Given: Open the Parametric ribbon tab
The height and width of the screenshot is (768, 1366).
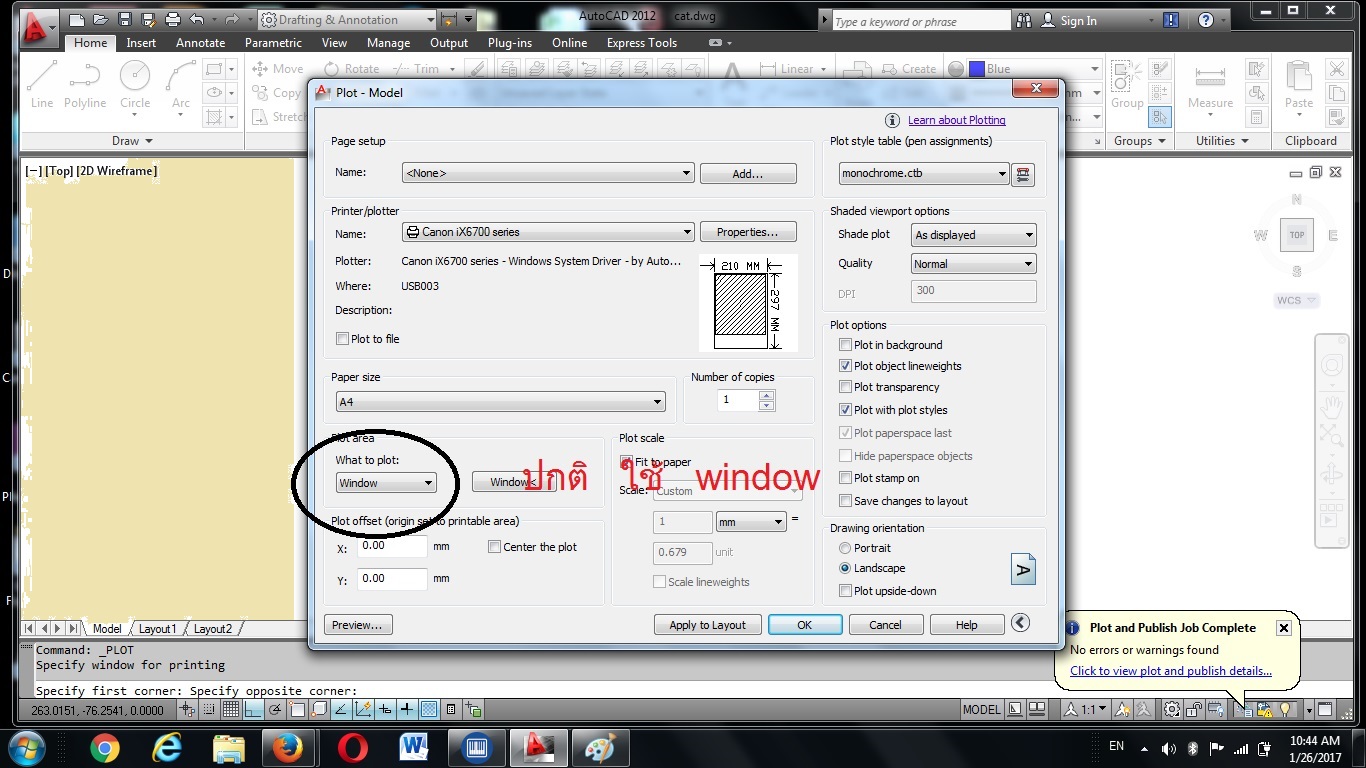Looking at the screenshot, I should [273, 43].
